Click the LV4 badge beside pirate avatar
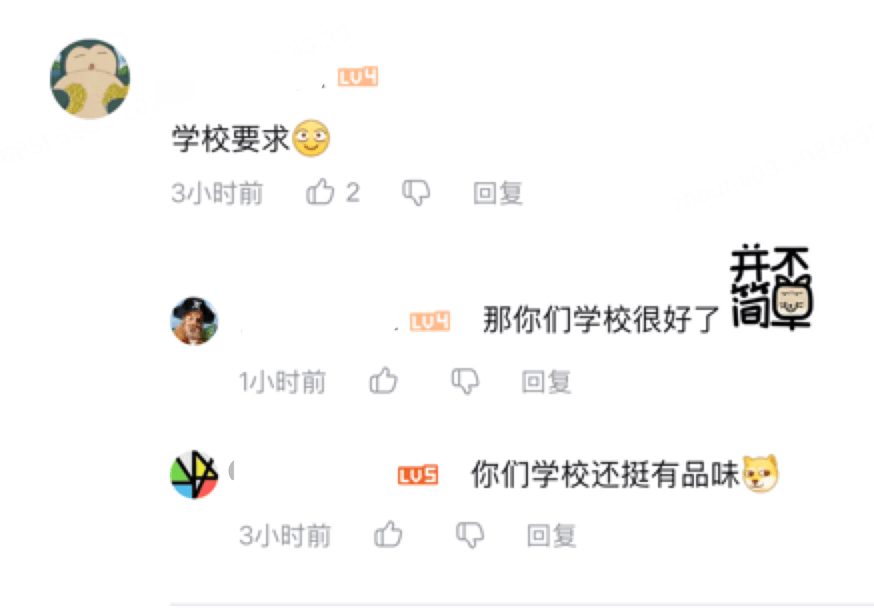Viewport: 874px width, 608px height. (x=430, y=322)
